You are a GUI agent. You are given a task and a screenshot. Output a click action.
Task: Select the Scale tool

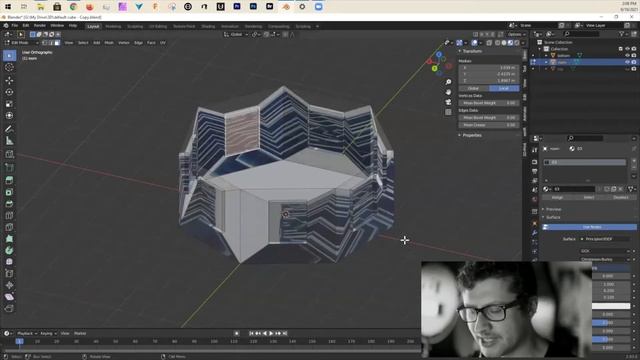(x=9, y=104)
